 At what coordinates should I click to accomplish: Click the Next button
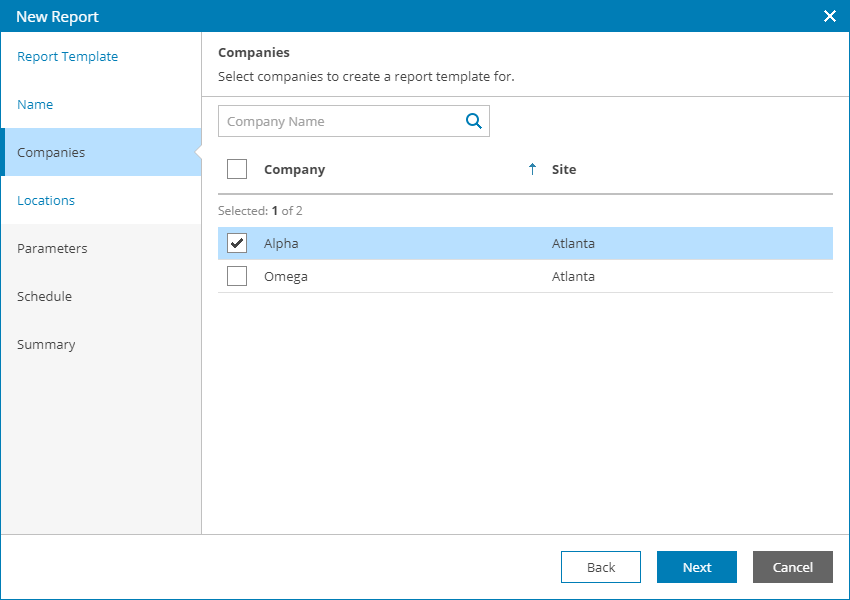point(697,567)
